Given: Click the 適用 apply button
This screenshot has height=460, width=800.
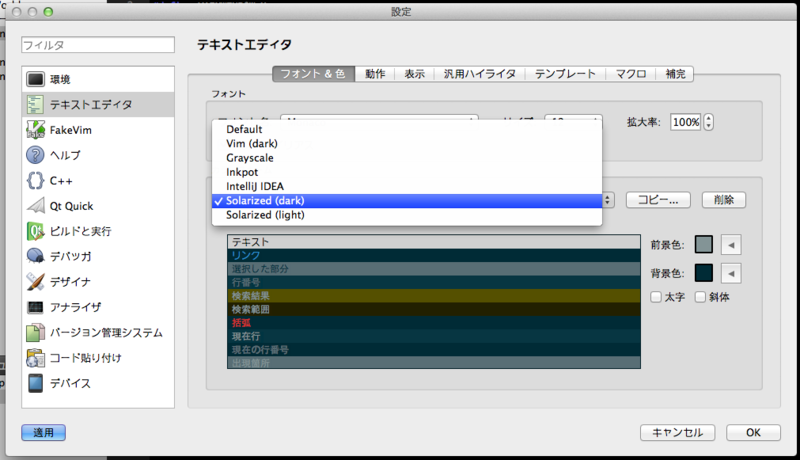Looking at the screenshot, I should (43, 432).
